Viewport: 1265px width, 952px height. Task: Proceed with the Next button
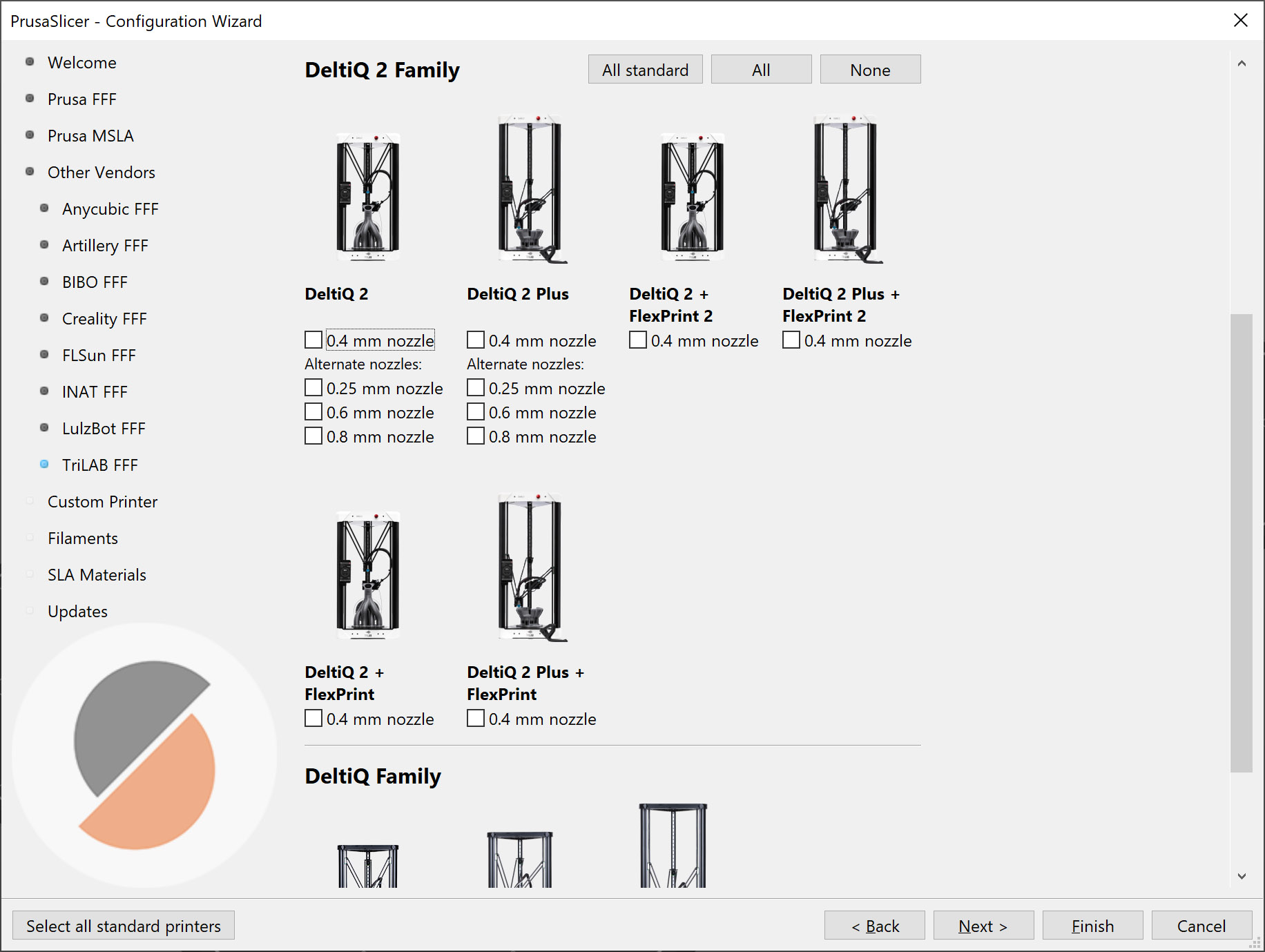coord(983,926)
